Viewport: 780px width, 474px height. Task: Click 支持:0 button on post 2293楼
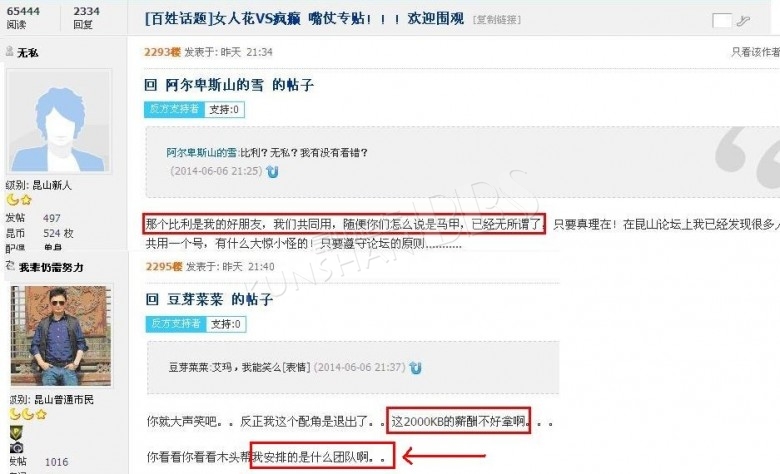tap(224, 109)
